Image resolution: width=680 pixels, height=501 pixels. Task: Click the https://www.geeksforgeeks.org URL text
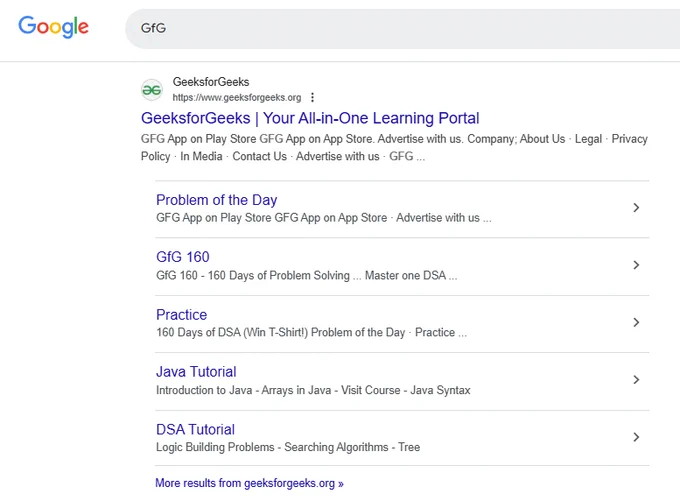tap(237, 98)
